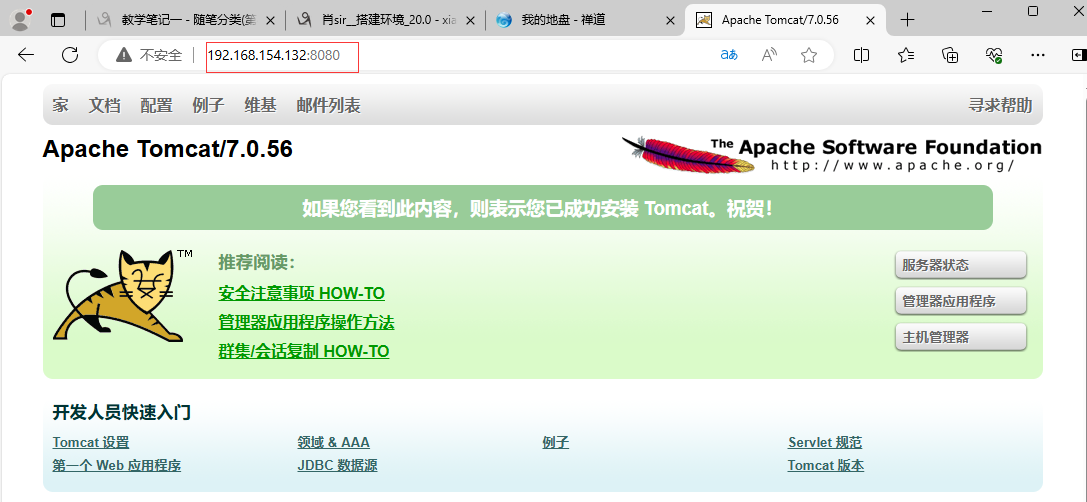Click the Tomcat install success banner
Viewport: 1087px width, 502px height.
(543, 207)
